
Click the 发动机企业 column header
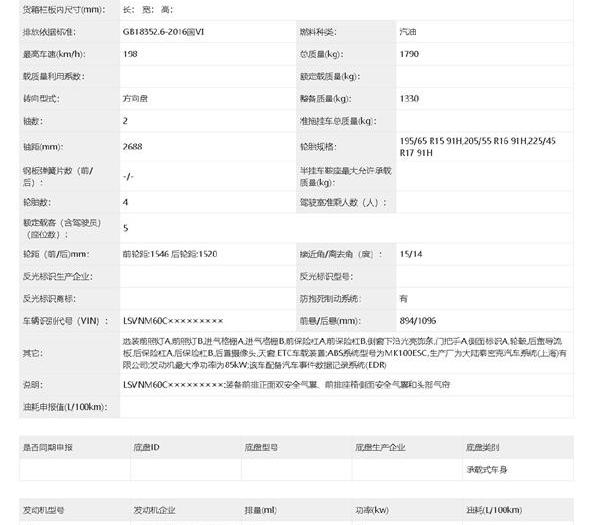tap(154, 510)
